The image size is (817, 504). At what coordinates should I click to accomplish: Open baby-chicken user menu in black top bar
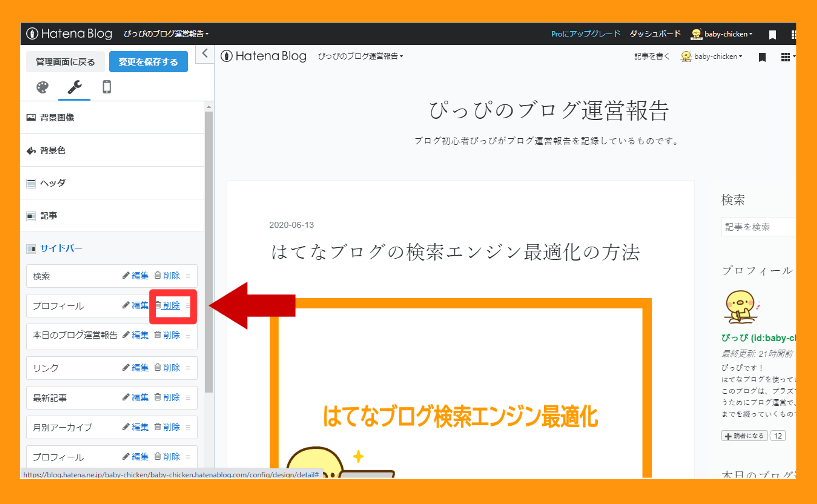722,34
